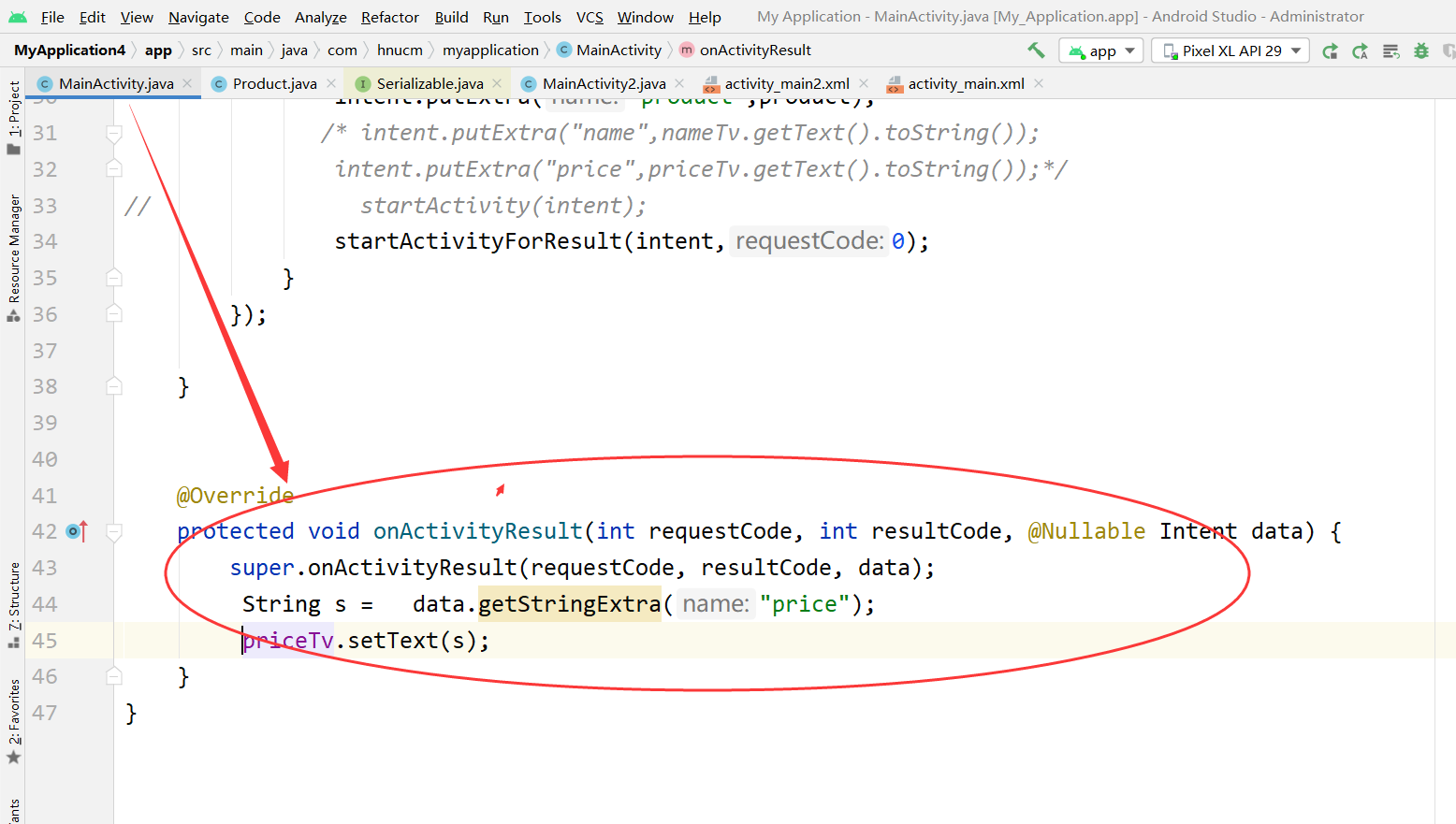This screenshot has width=1456, height=824.
Task: Open the Pixel XL API 29 device selector
Action: point(1229,51)
